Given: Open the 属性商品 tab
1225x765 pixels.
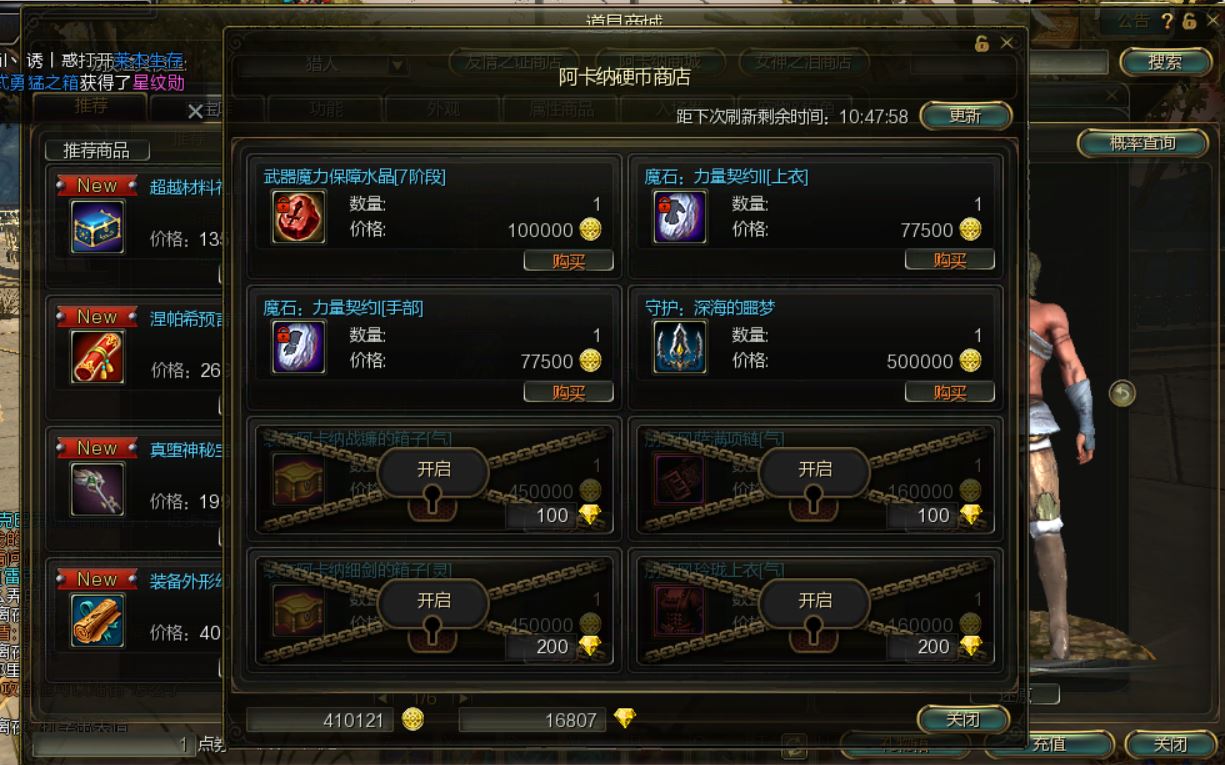Looking at the screenshot, I should click(x=560, y=109).
